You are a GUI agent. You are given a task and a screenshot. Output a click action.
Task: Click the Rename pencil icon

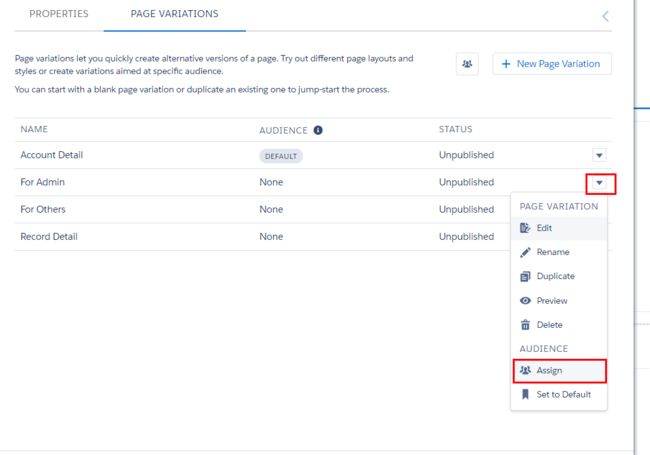525,252
